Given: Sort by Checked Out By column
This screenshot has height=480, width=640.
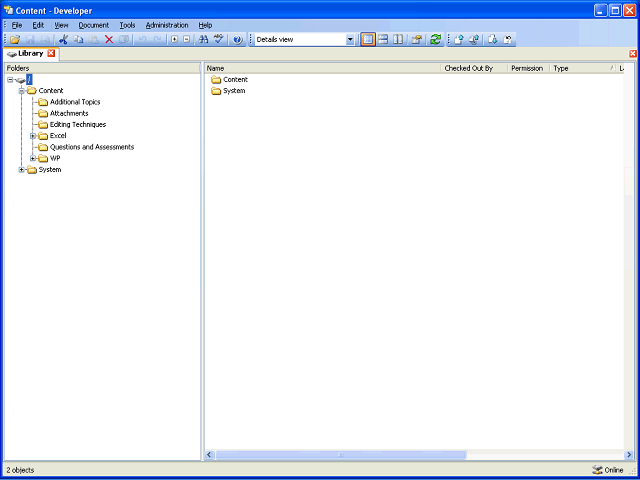Looking at the screenshot, I should pyautogui.click(x=474, y=69).
